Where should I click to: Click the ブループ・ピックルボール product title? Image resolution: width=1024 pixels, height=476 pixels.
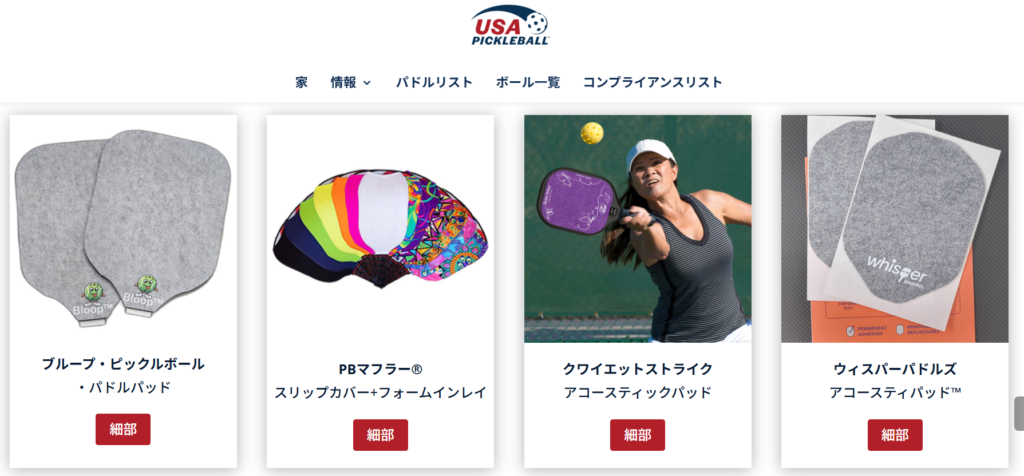click(123, 364)
